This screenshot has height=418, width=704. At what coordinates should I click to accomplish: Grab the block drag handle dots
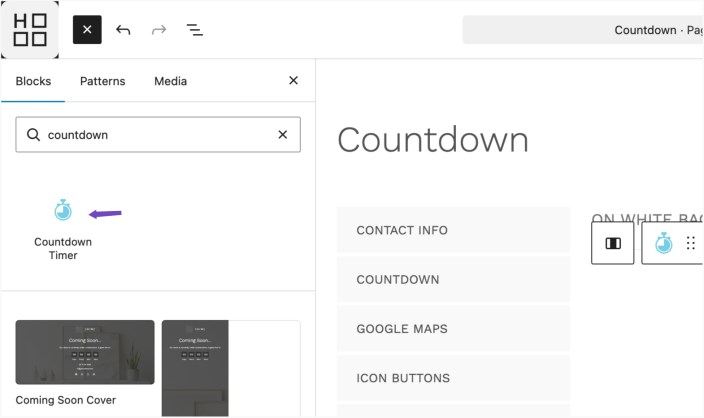[691, 243]
